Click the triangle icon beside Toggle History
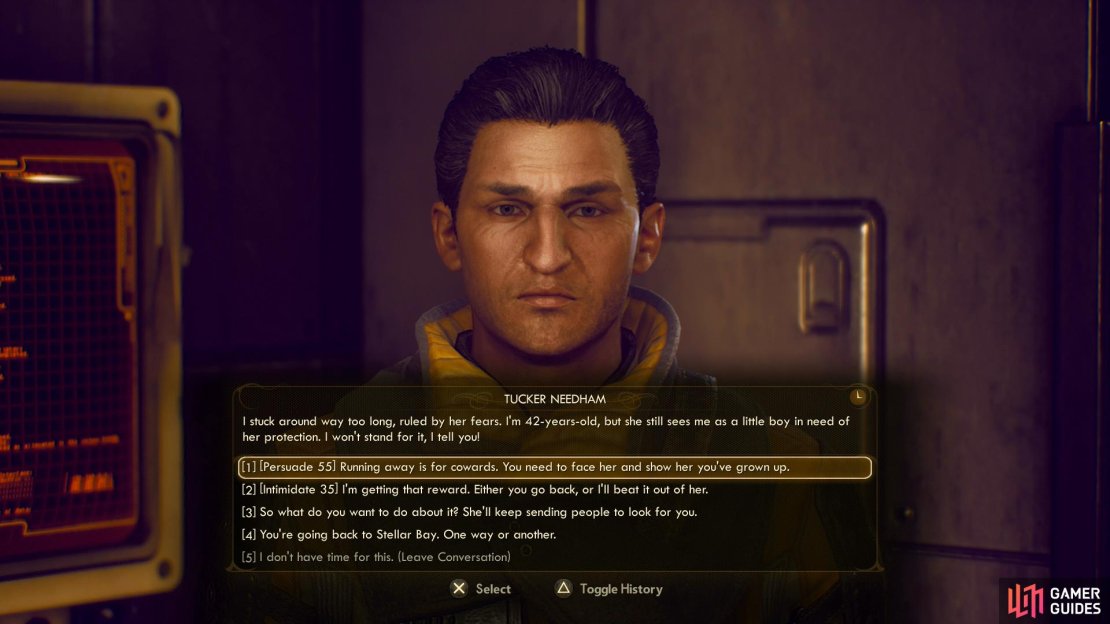Viewport: 1110px width, 624px height. tap(563, 589)
